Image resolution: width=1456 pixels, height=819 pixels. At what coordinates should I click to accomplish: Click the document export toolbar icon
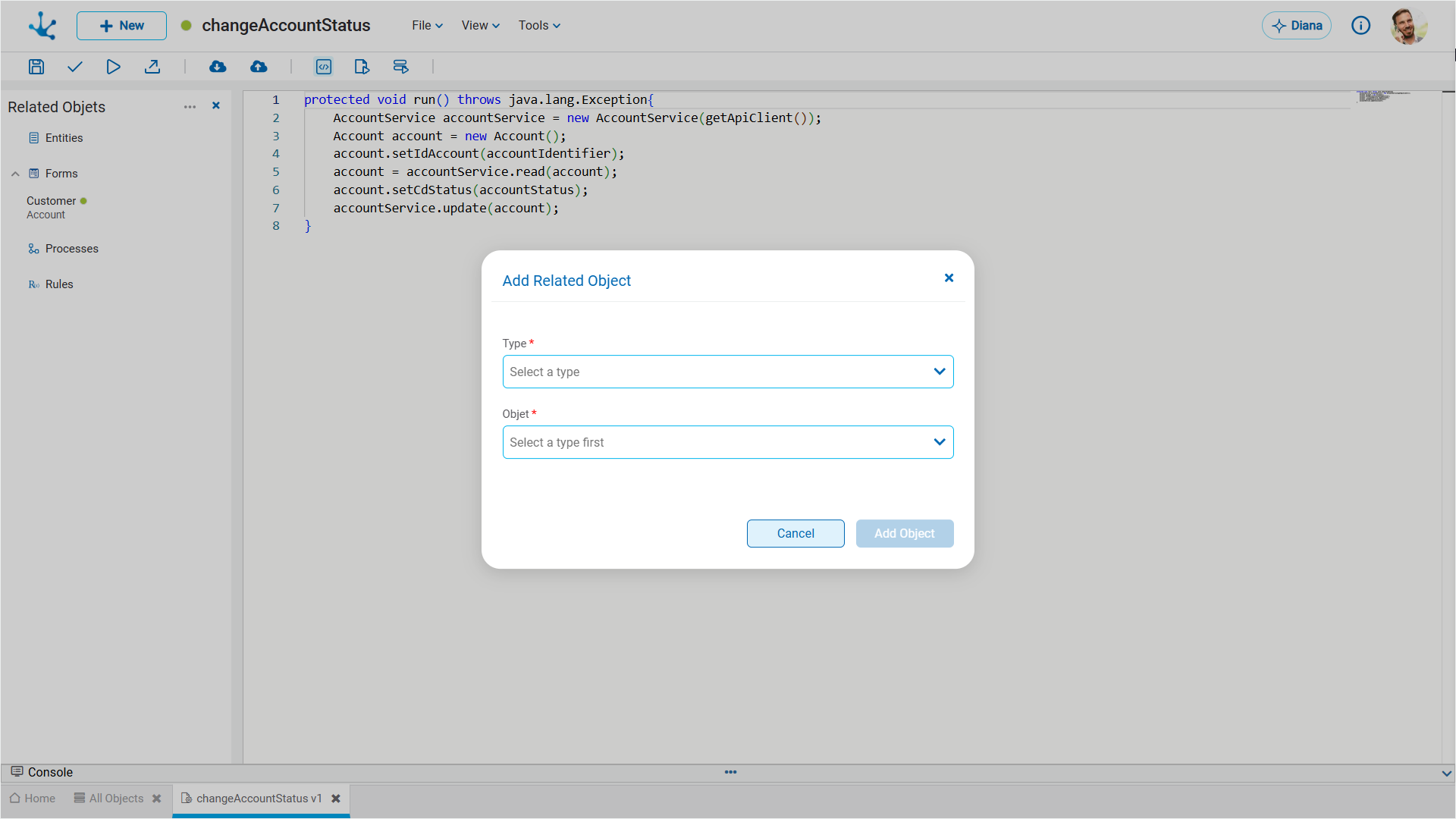(x=362, y=67)
